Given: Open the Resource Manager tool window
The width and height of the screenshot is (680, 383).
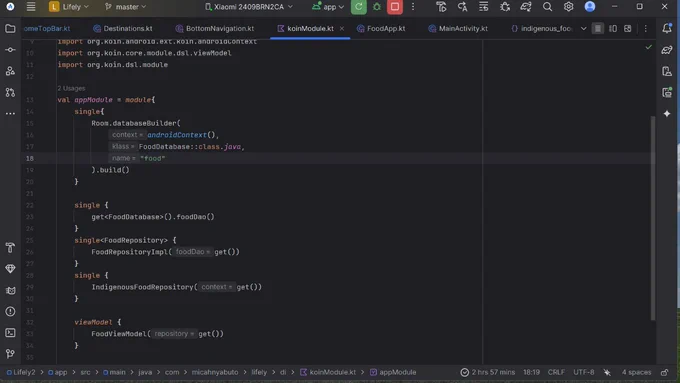Looking at the screenshot, I should click(10, 71).
